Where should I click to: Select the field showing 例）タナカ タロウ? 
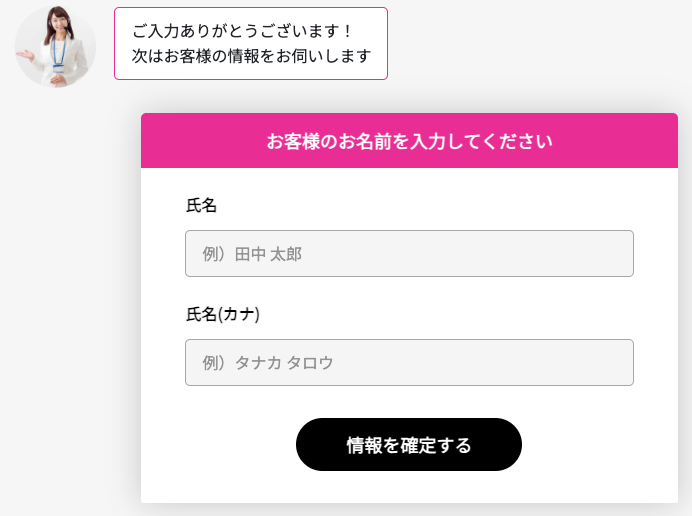(x=409, y=363)
